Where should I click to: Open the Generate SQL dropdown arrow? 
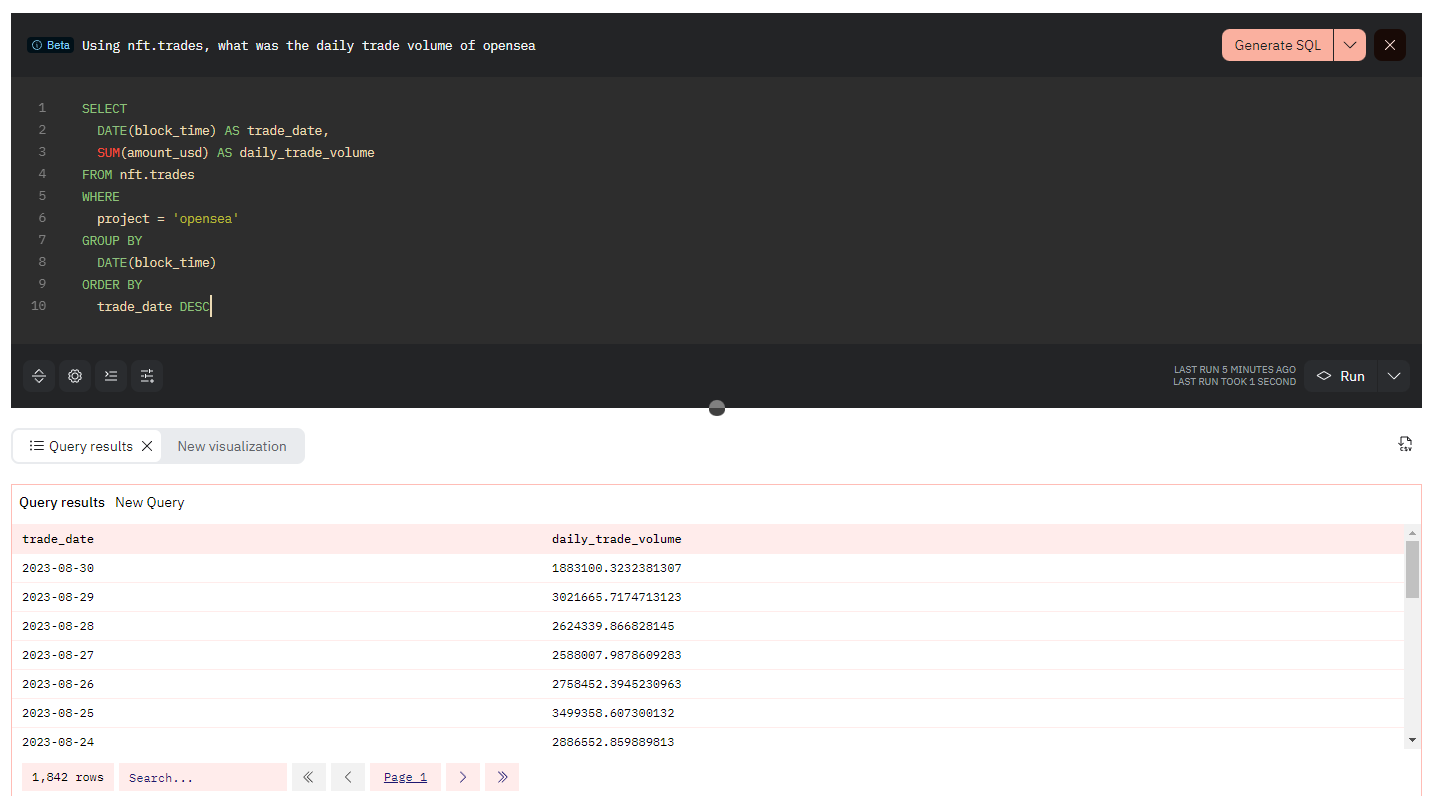[1350, 45]
